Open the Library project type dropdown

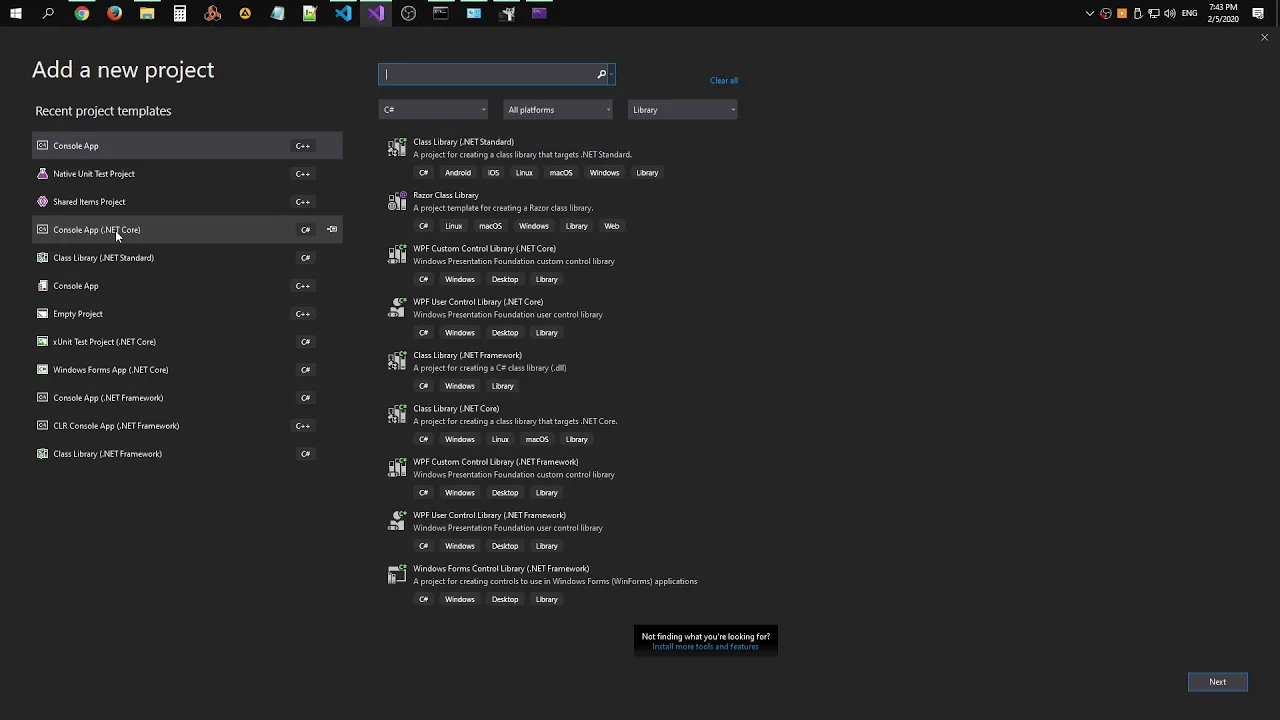coord(683,110)
